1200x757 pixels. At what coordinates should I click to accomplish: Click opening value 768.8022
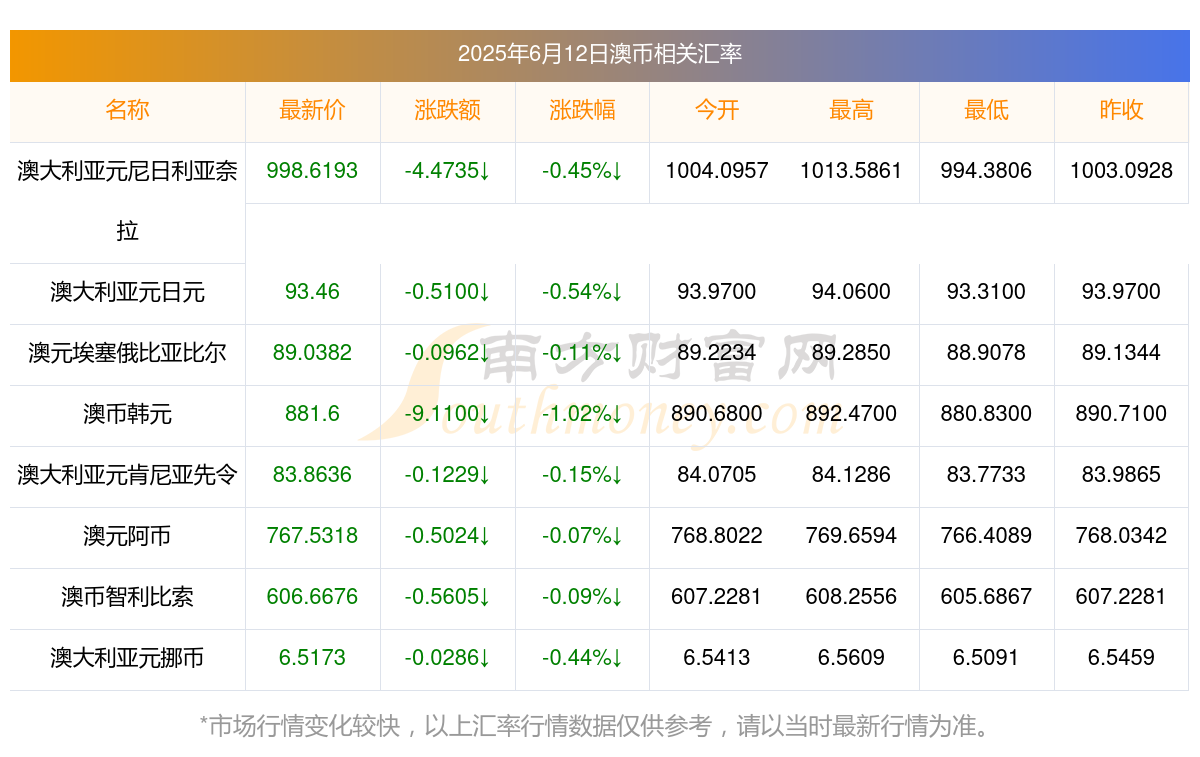coord(717,536)
